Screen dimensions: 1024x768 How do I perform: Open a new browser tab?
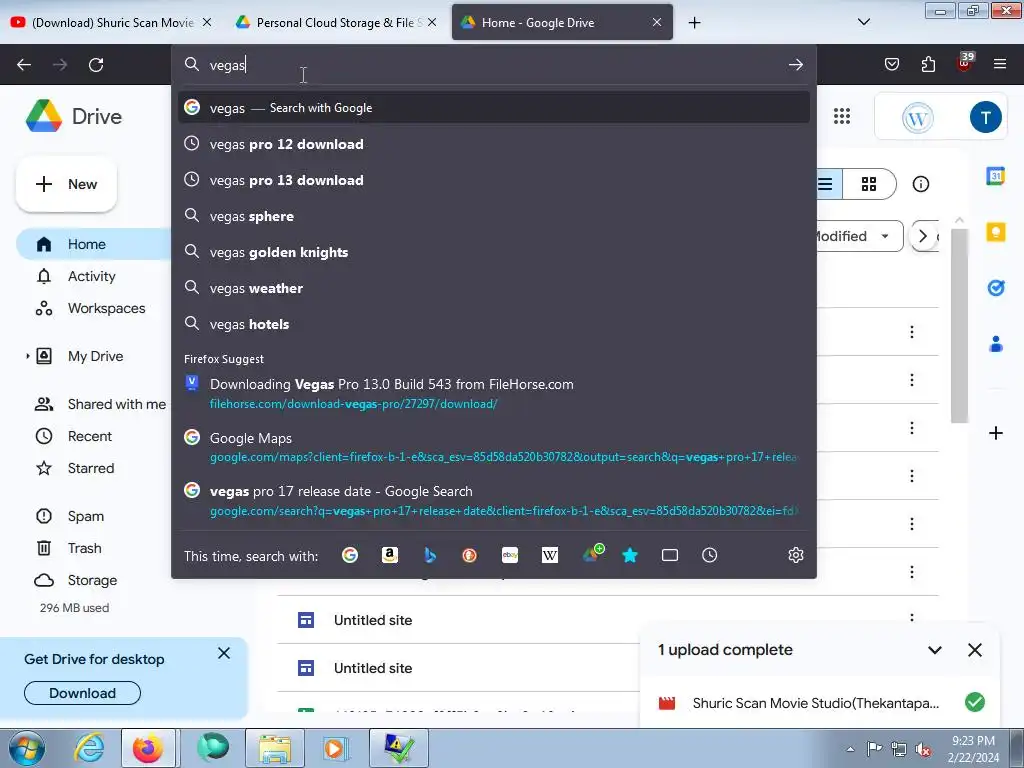(694, 23)
